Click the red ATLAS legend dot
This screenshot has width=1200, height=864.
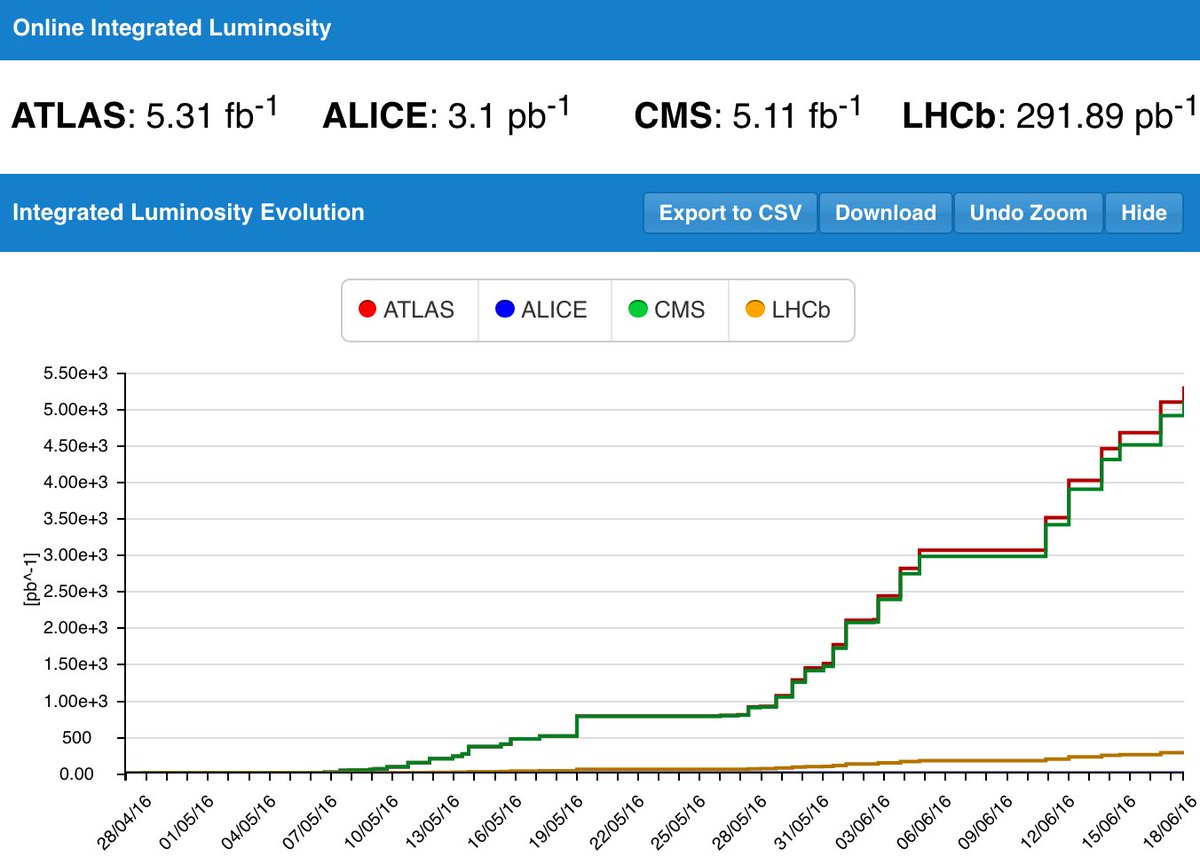point(367,309)
